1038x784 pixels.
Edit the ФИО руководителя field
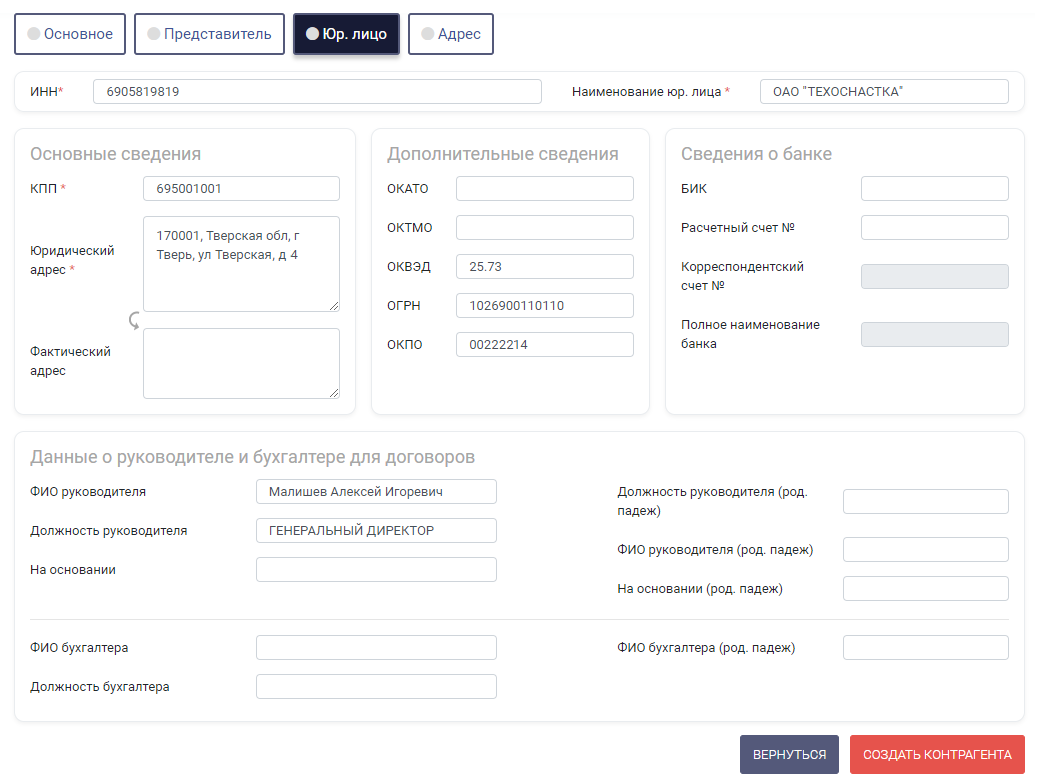pyautogui.click(x=376, y=491)
